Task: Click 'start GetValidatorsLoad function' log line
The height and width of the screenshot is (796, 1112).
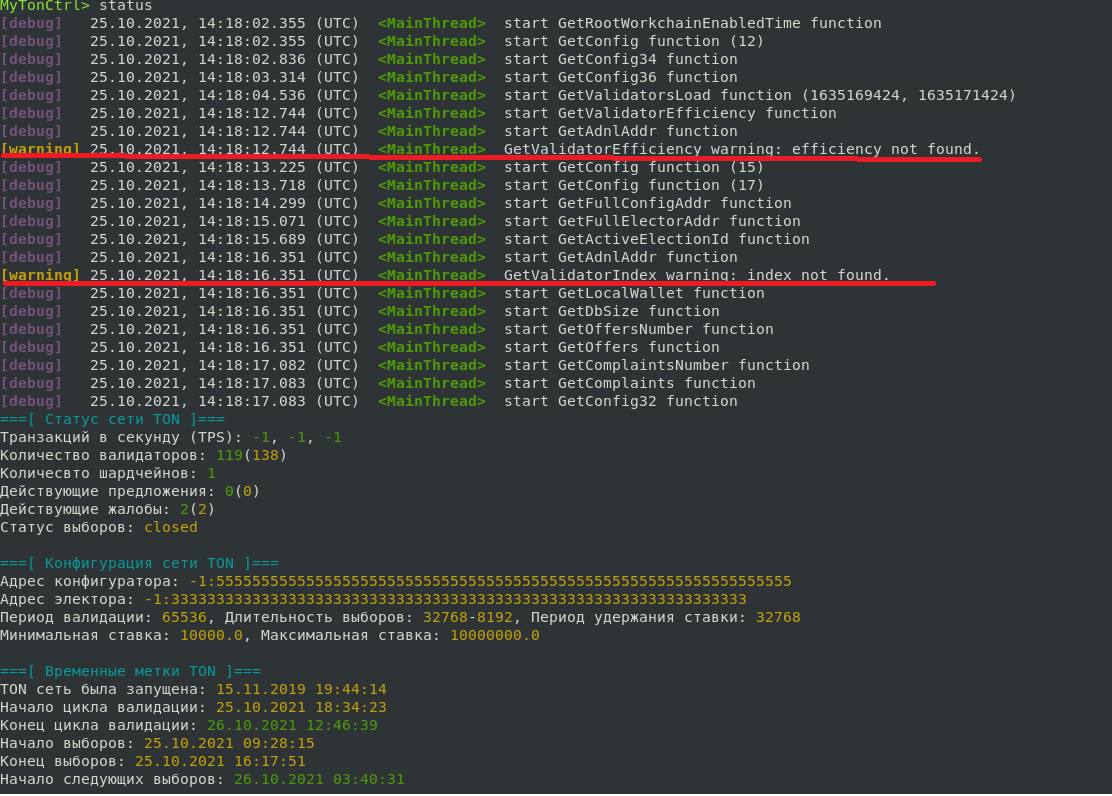Action: pos(760,95)
